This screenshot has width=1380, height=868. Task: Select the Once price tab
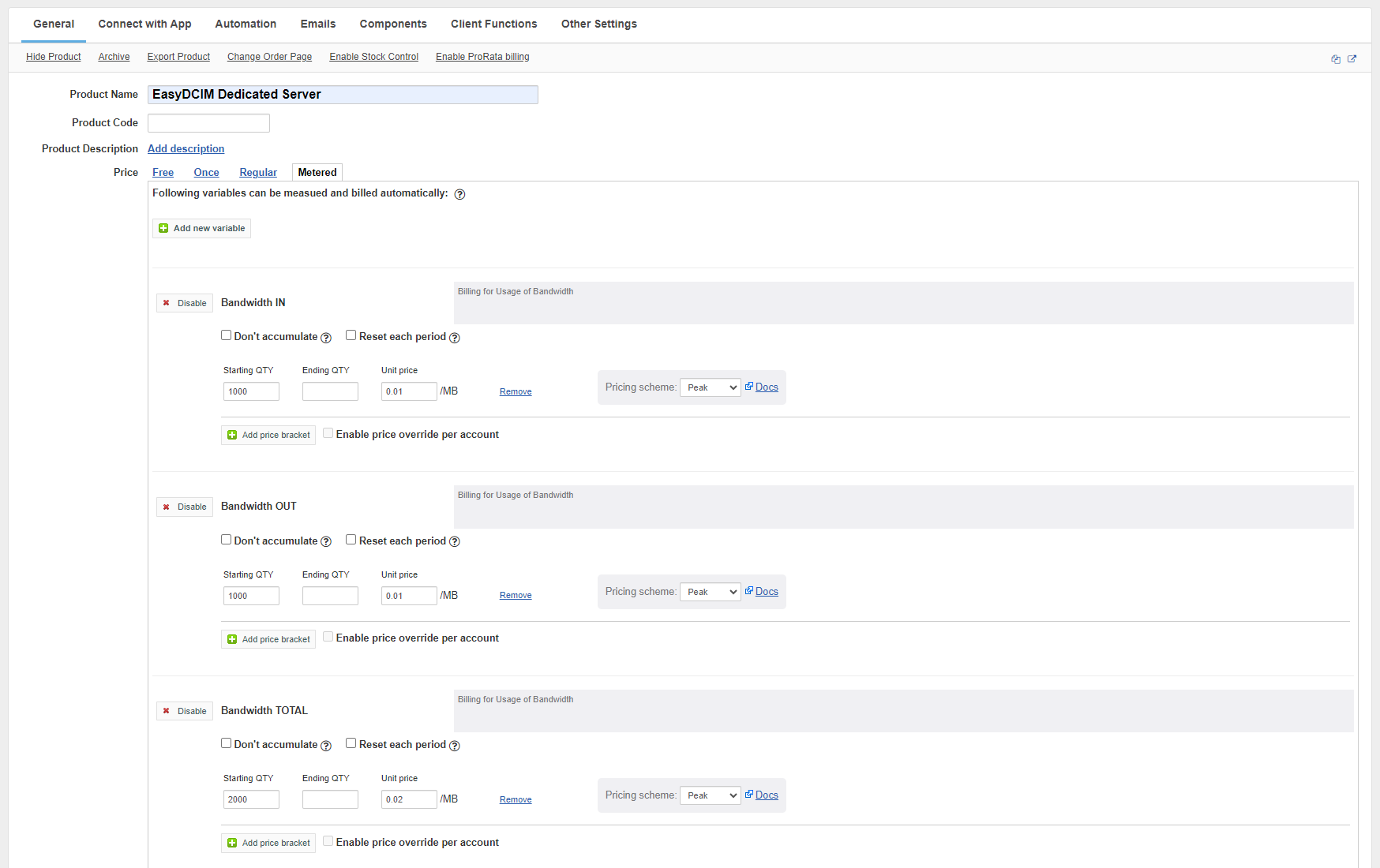pos(207,173)
